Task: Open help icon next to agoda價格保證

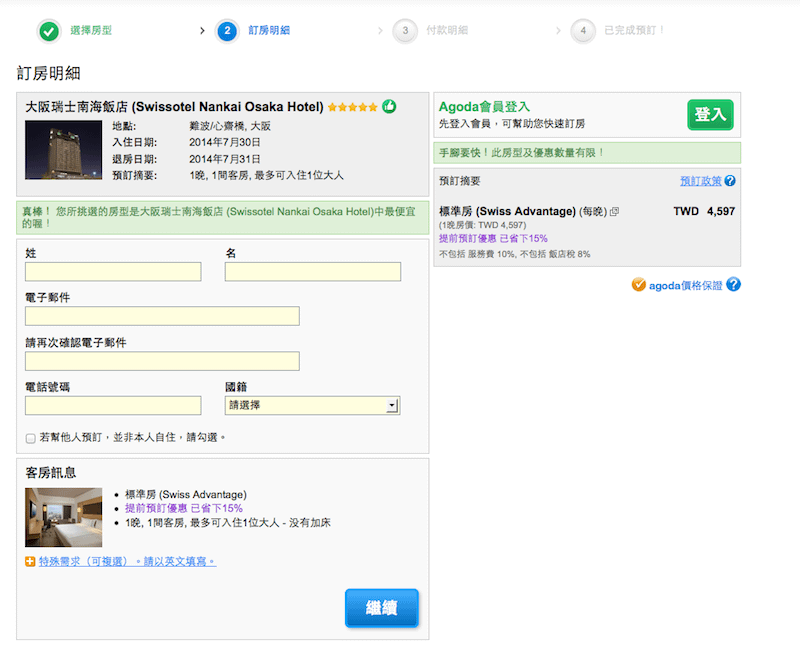Action: tap(733, 285)
